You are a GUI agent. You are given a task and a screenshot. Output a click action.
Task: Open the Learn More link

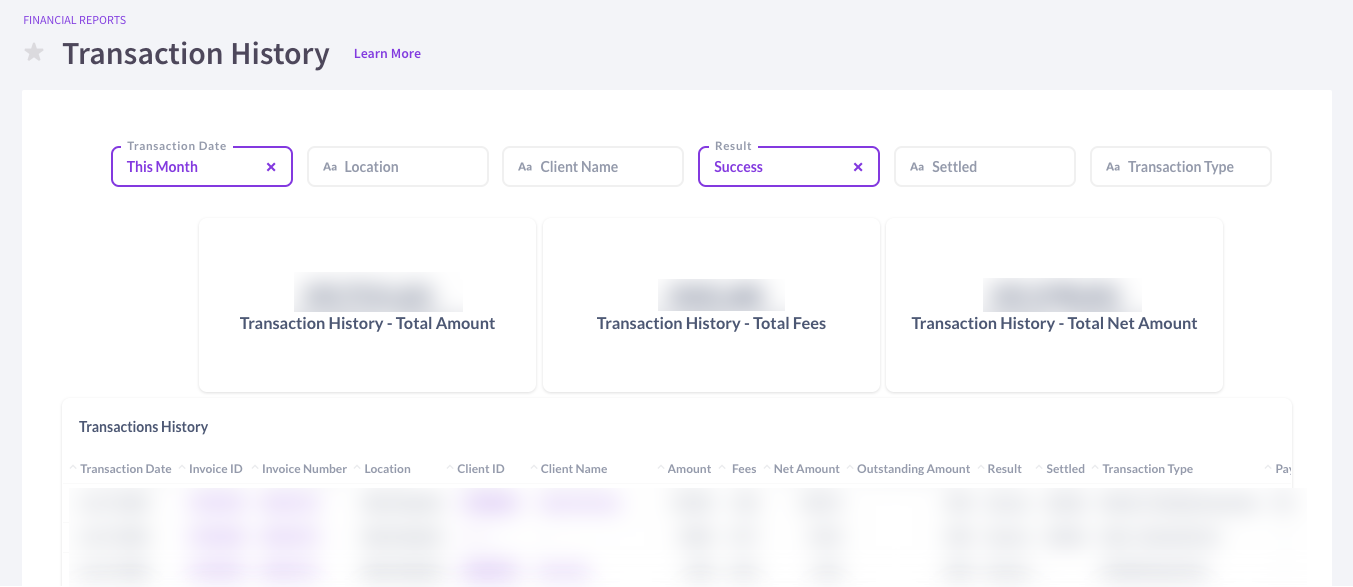pyautogui.click(x=387, y=53)
